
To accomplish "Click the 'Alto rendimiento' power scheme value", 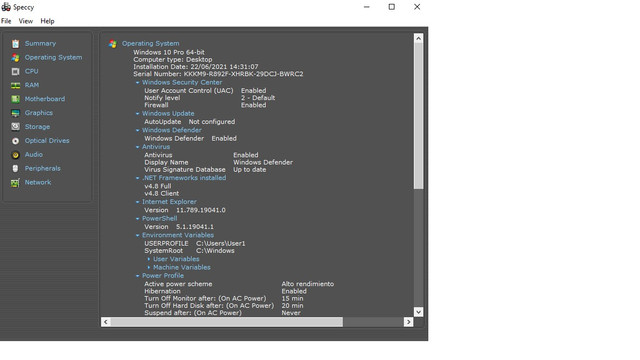I will [308, 284].
